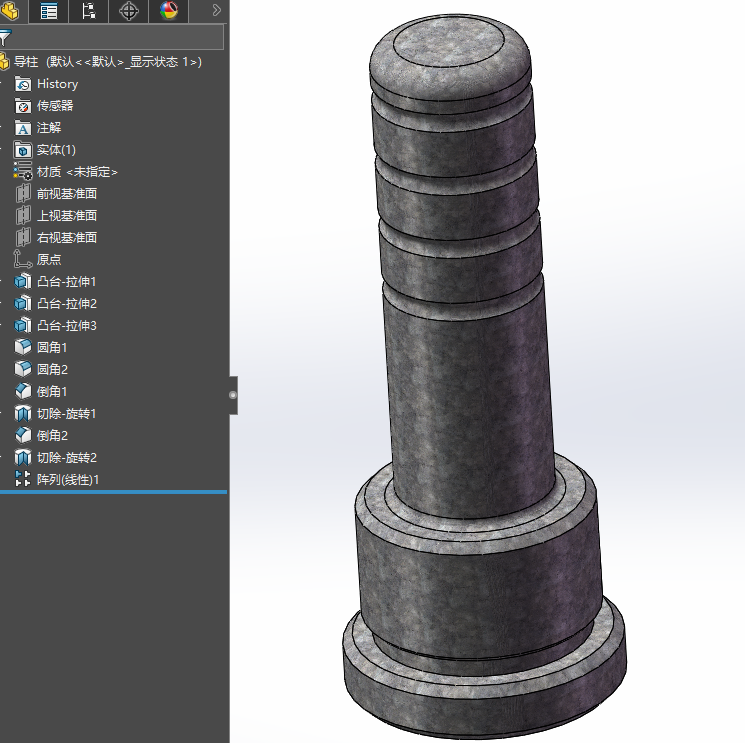This screenshot has height=743, width=745.
Task: Open the DimXpertManager tab
Action: [129, 11]
